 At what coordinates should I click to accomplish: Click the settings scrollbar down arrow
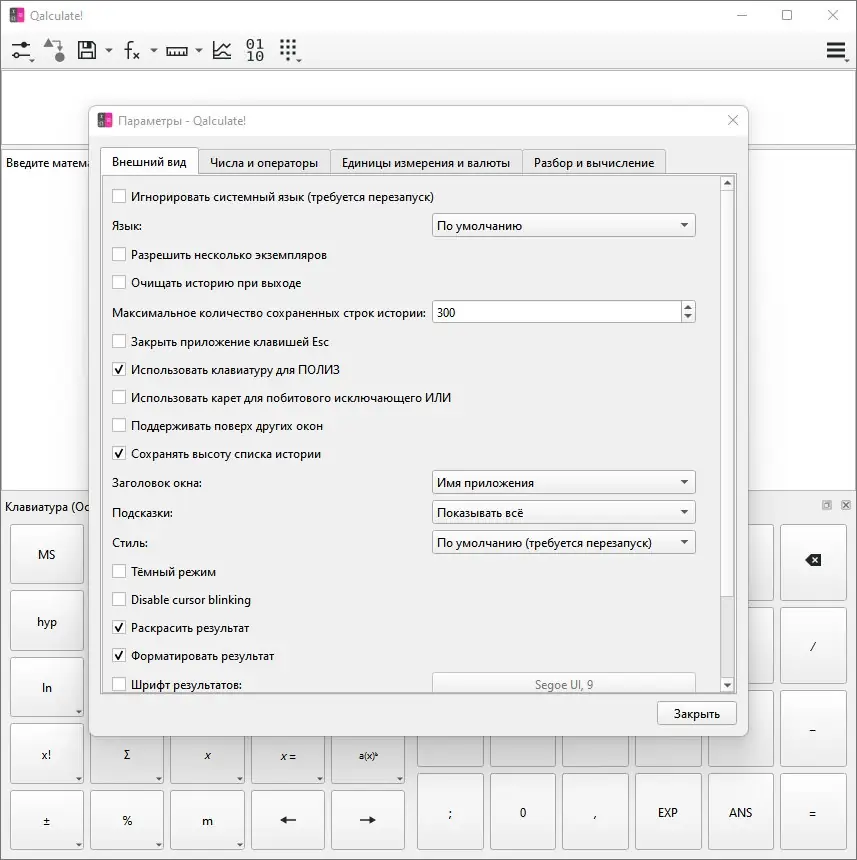coord(727,684)
